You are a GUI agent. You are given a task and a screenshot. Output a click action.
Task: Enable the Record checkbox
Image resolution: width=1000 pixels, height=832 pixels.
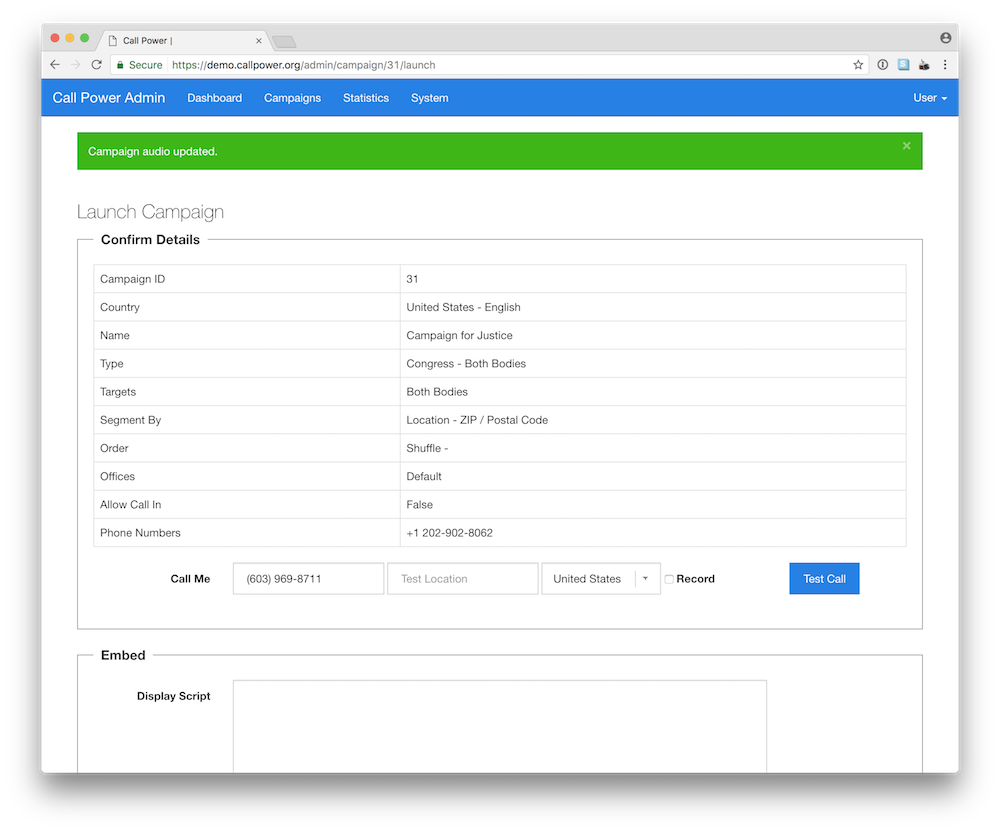[669, 580]
